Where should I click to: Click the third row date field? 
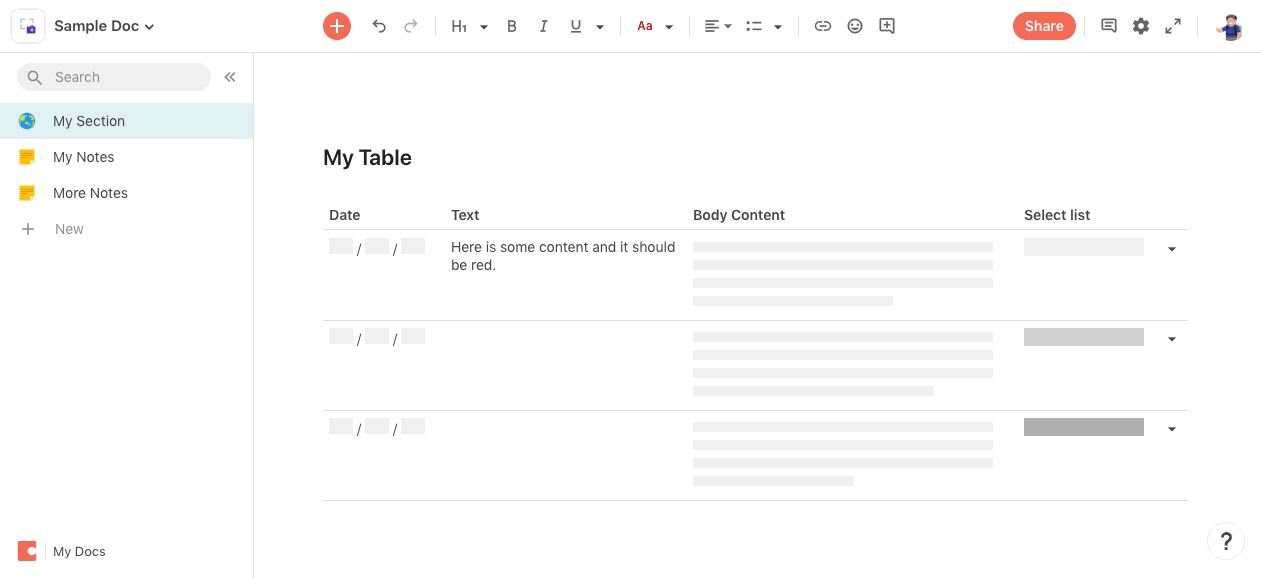click(x=377, y=427)
